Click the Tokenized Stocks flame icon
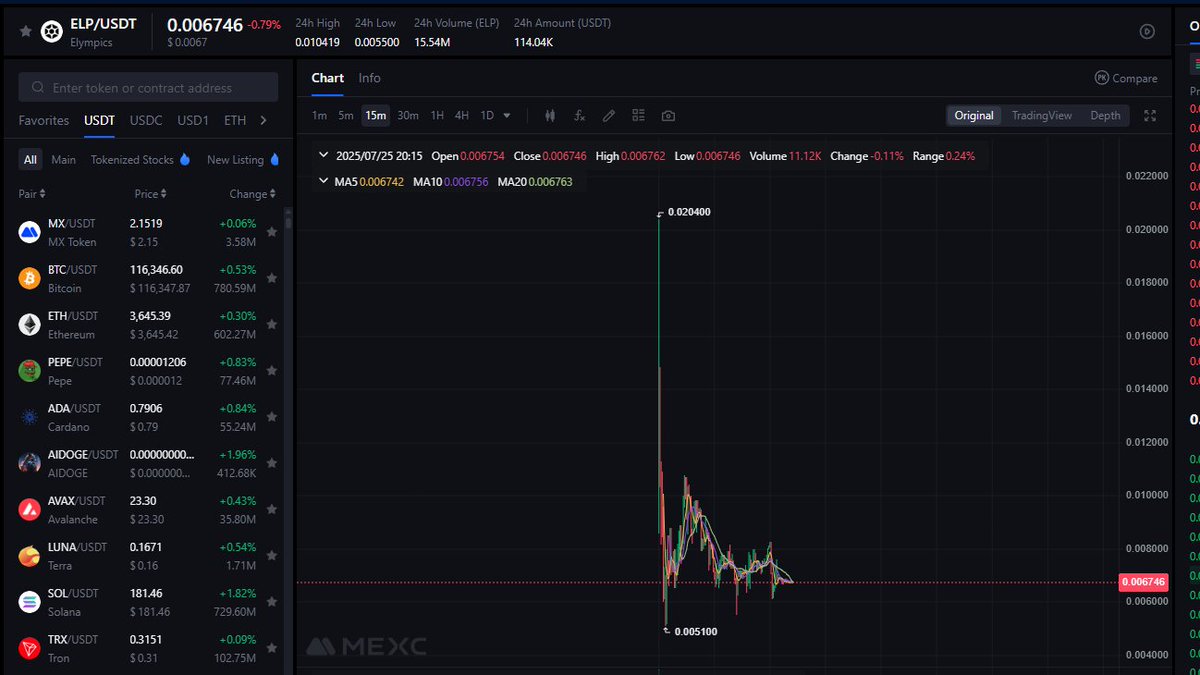The image size is (1200, 675). [183, 159]
